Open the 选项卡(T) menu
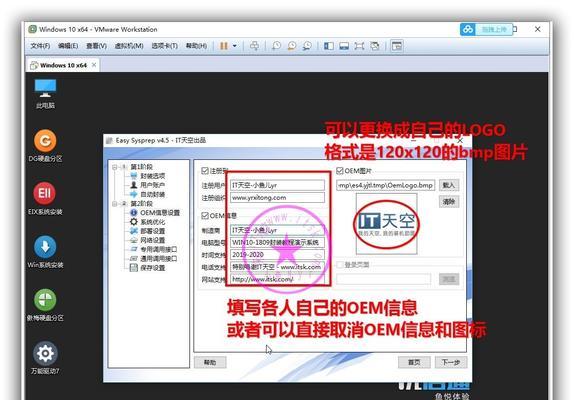This screenshot has width=574, height=400. tap(165, 46)
